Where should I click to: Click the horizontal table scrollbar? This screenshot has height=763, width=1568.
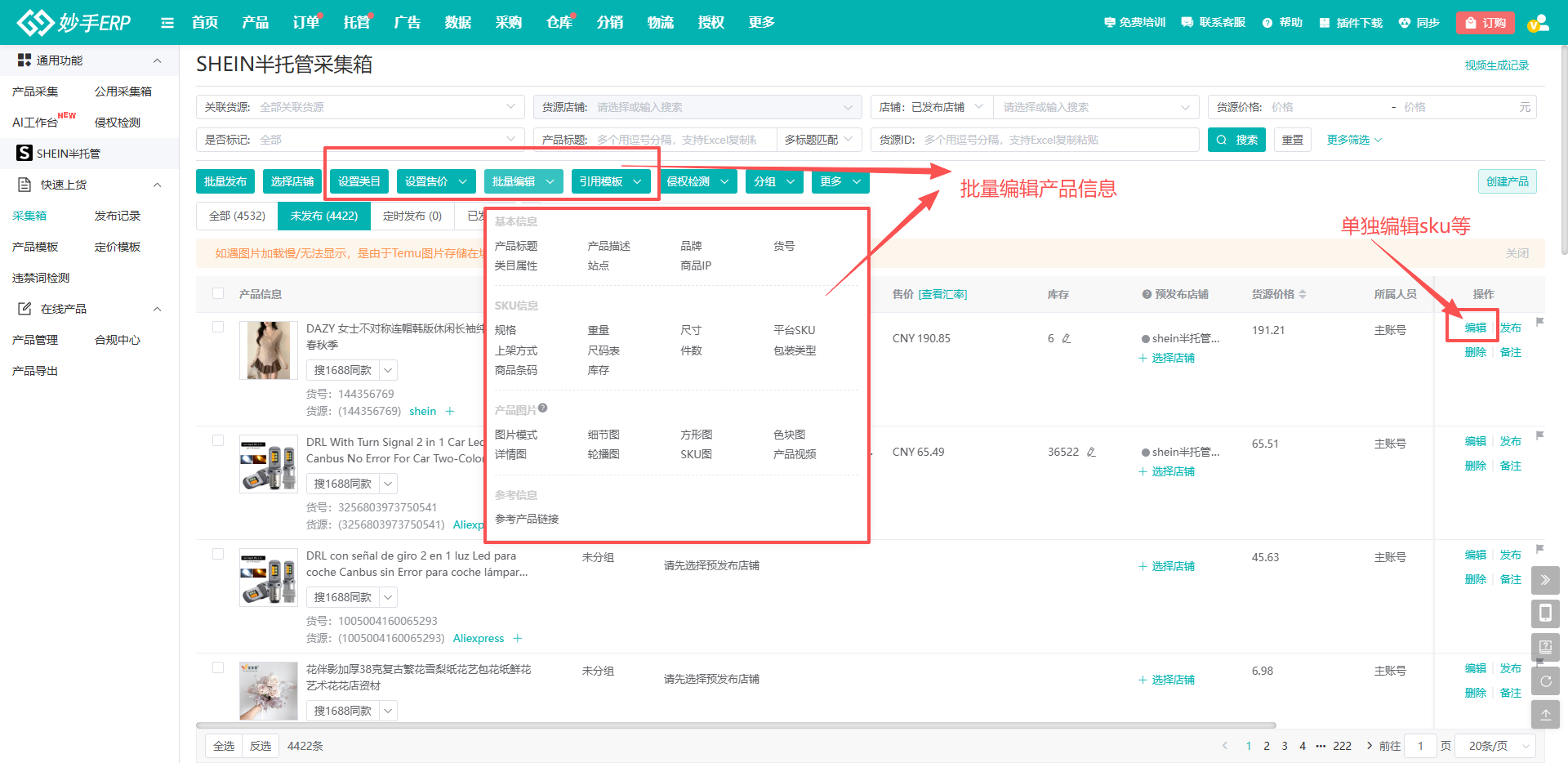[x=736, y=725]
